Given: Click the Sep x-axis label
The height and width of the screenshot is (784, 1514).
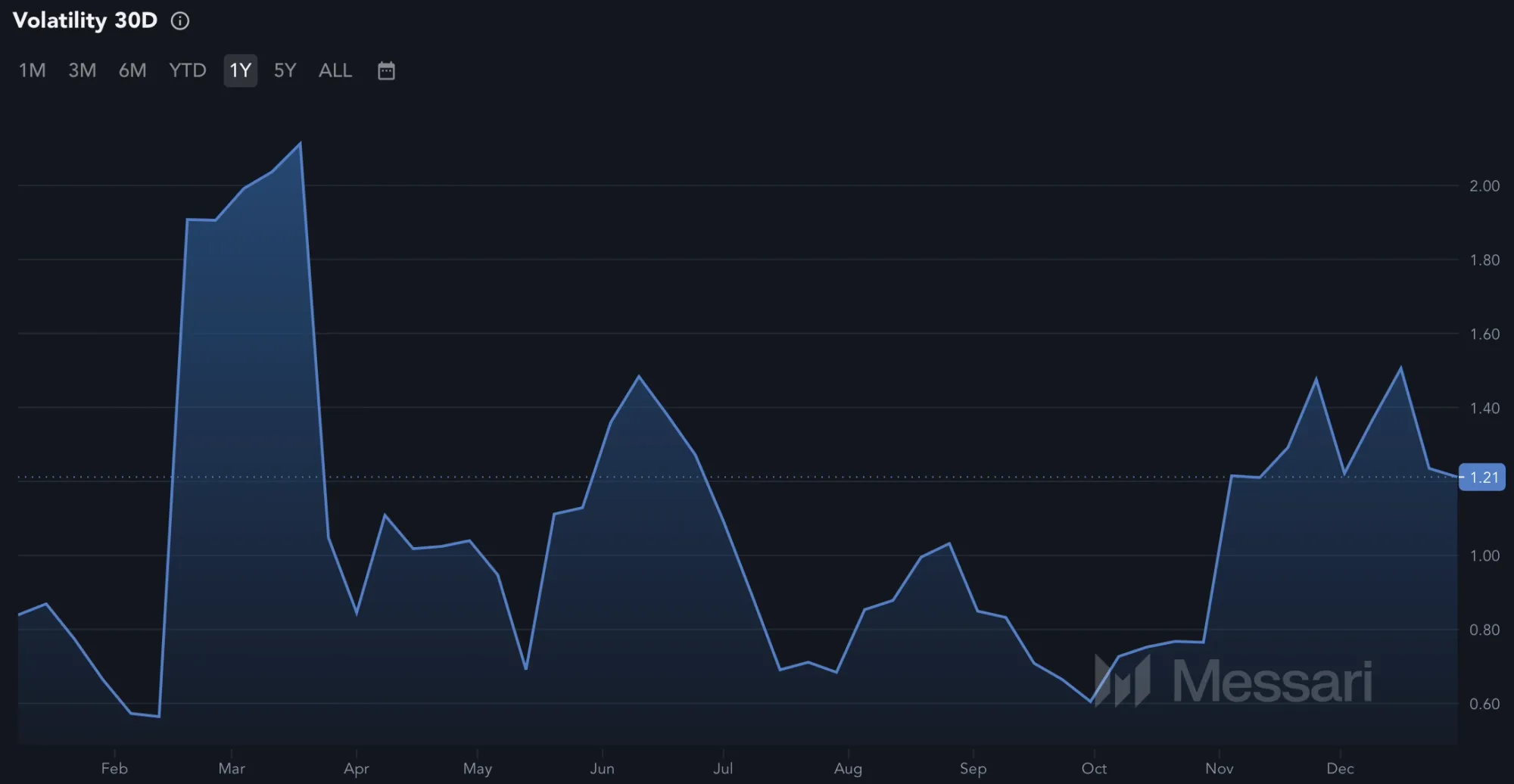Looking at the screenshot, I should point(973,769).
